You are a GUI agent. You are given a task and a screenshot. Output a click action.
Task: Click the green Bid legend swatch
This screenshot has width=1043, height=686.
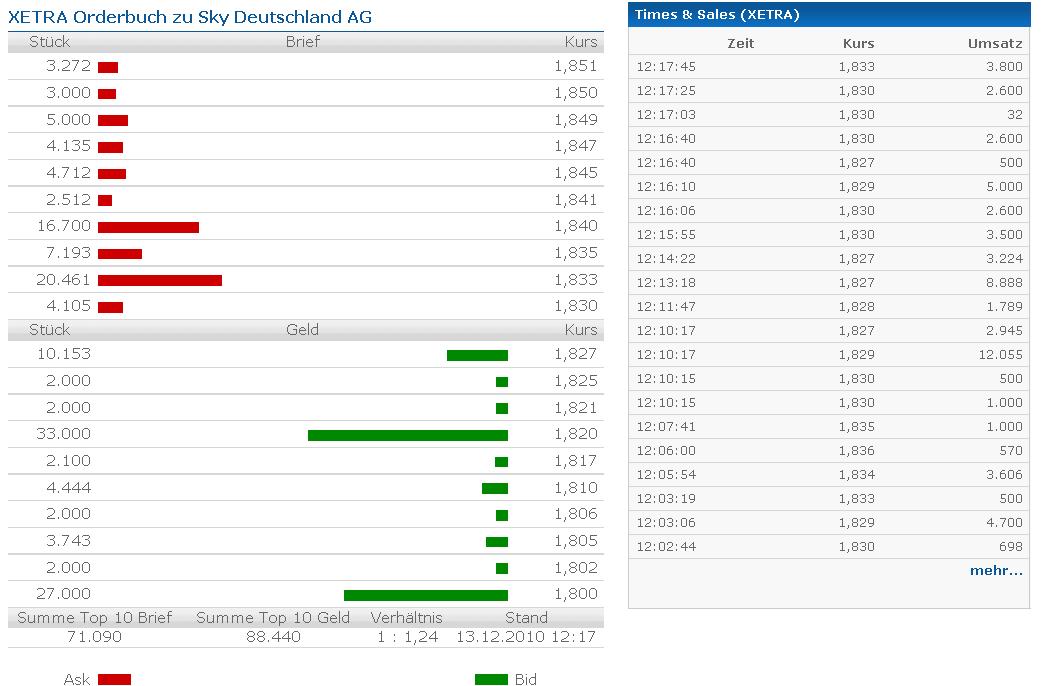[491, 679]
